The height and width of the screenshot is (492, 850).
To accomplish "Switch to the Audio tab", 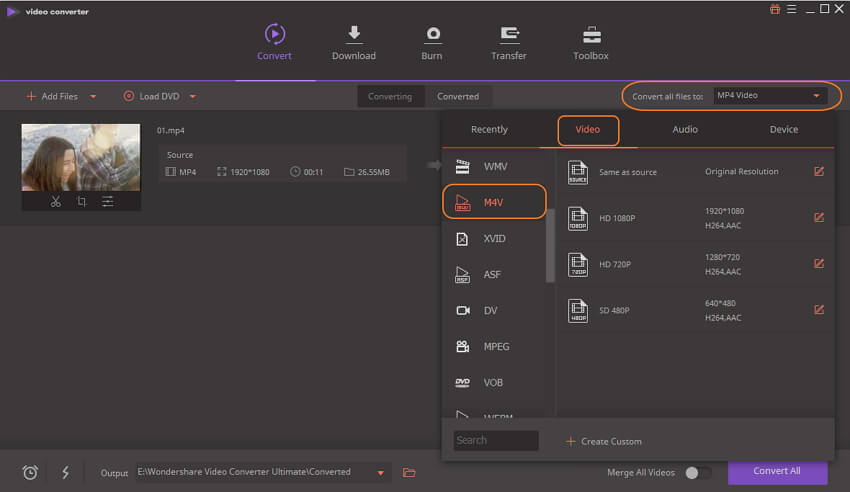I will [685, 130].
